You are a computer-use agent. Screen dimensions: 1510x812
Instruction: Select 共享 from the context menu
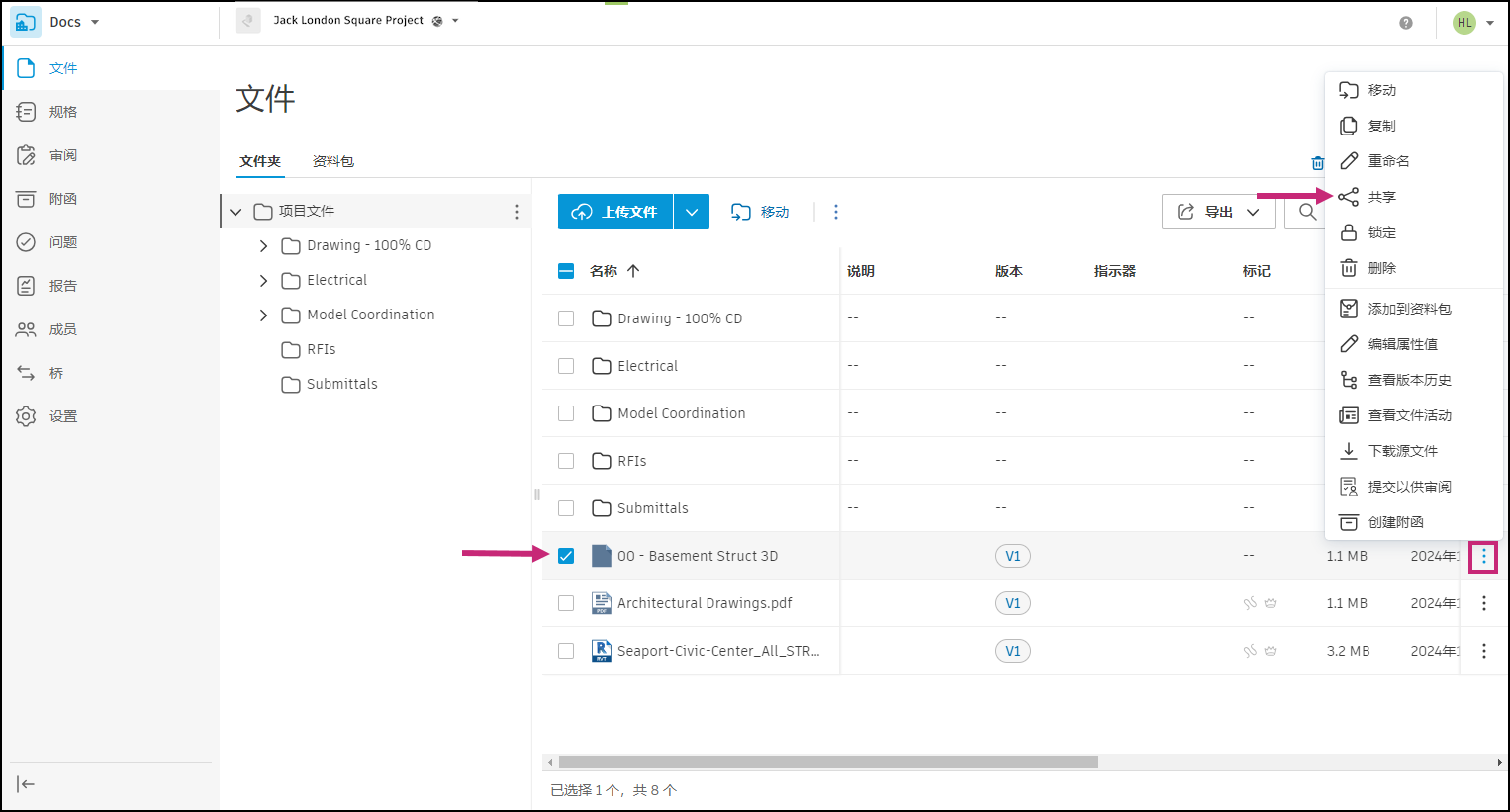pos(1381,197)
